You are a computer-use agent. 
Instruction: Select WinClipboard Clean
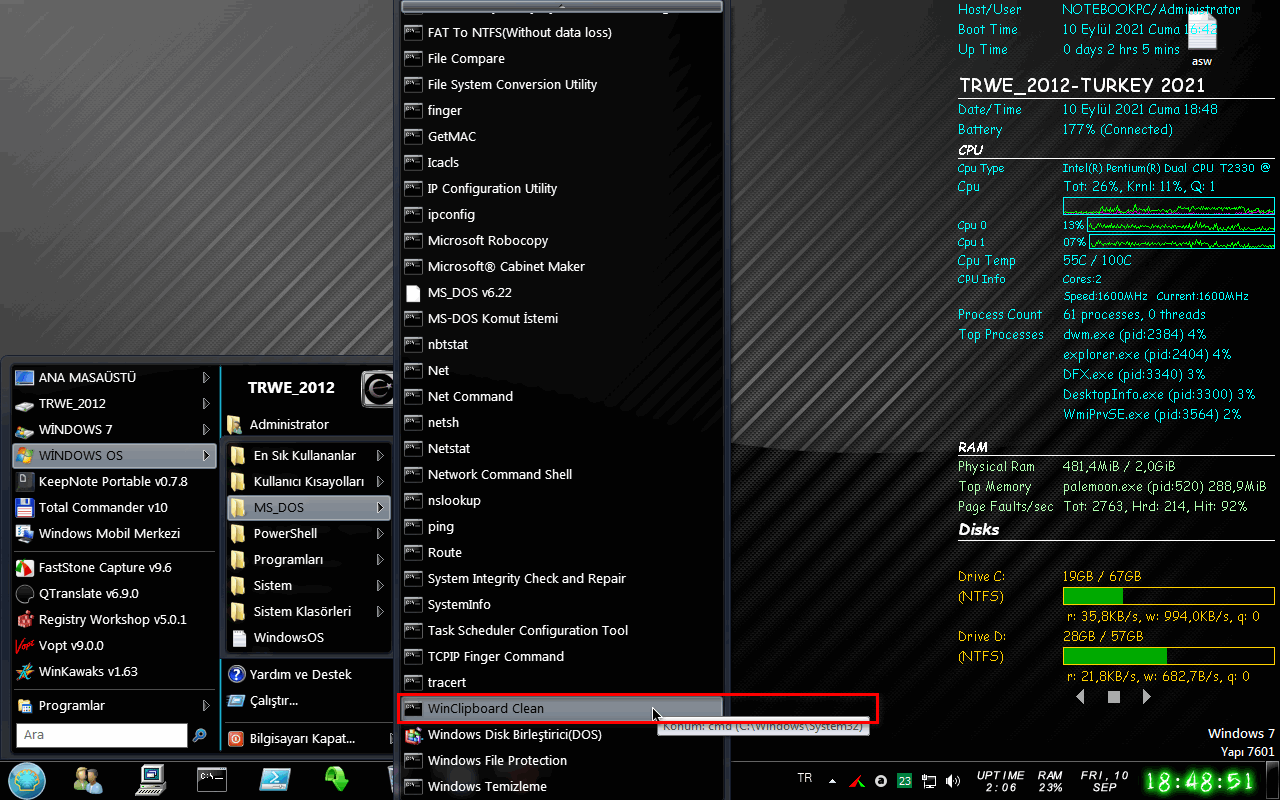coord(561,708)
